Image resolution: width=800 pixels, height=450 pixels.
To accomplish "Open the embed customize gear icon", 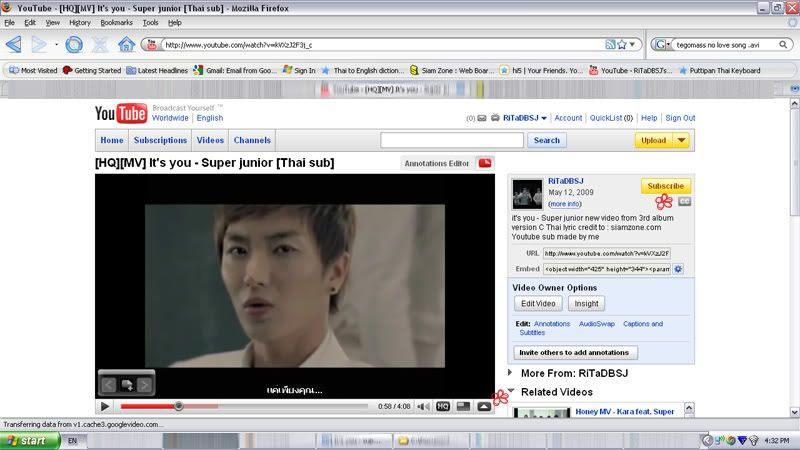I will coord(678,269).
